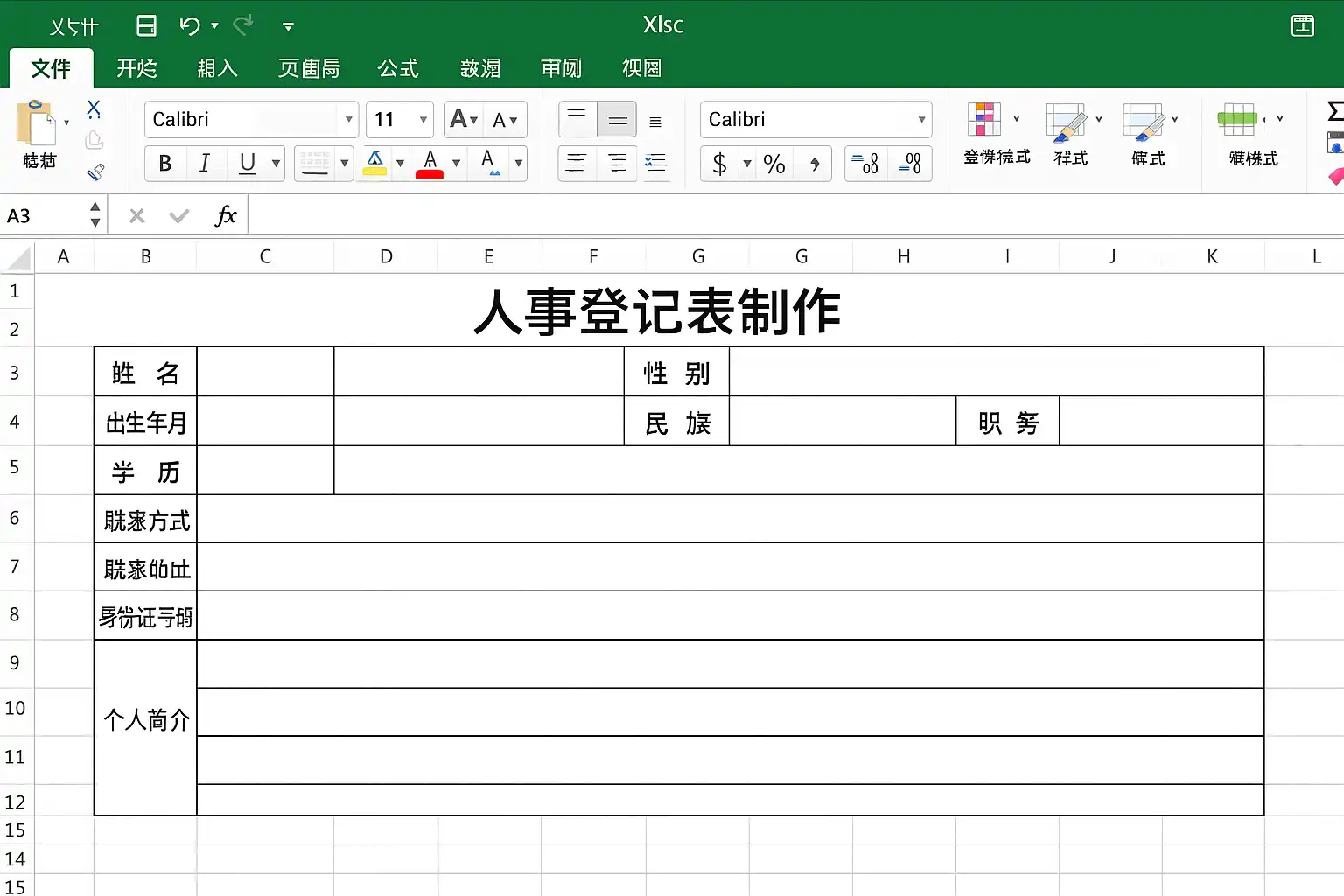The height and width of the screenshot is (896, 1344).
Task: Open the Calibri font name dropdown
Action: (349, 120)
